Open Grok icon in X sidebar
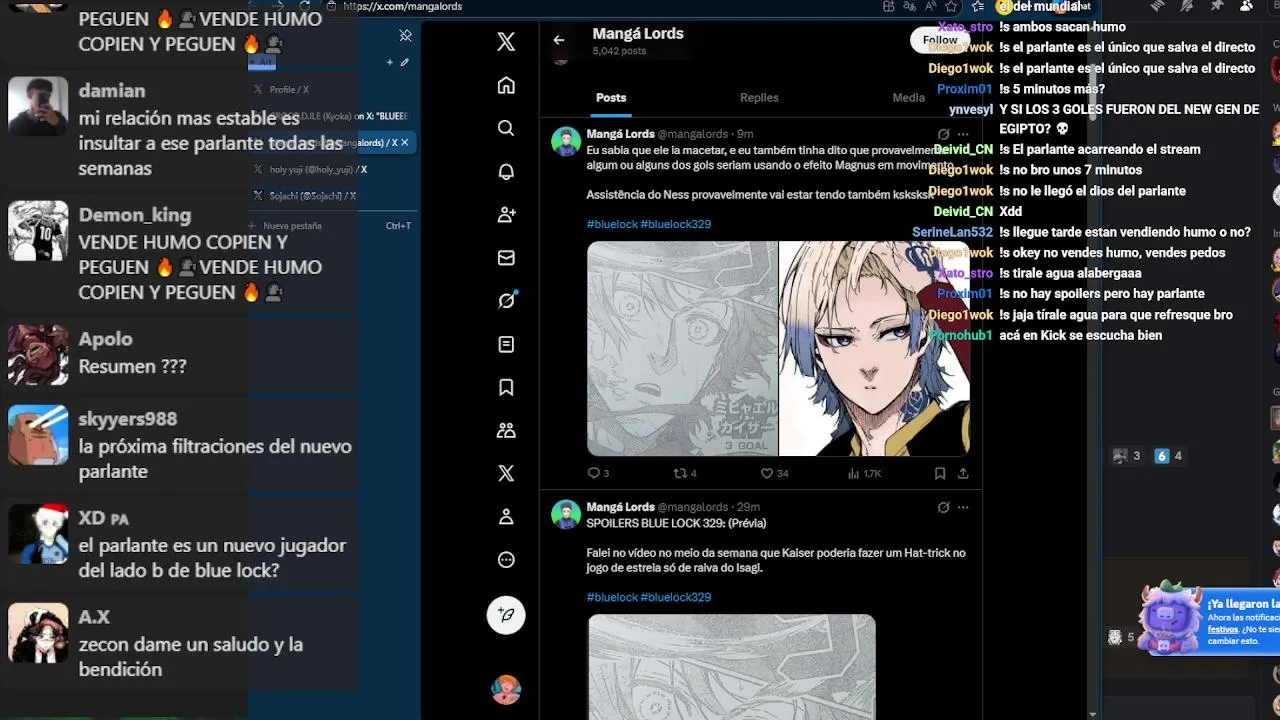 [506, 300]
